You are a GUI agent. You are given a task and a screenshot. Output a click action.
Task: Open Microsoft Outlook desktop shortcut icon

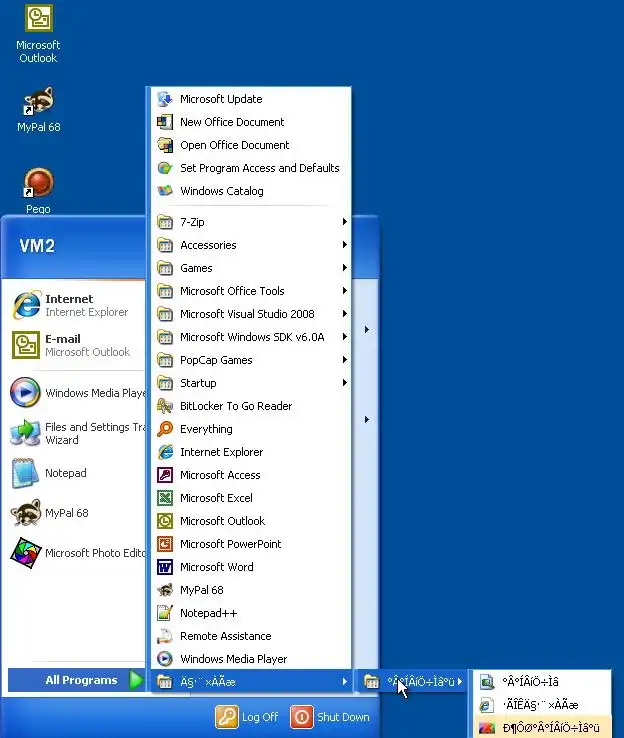pos(38,18)
